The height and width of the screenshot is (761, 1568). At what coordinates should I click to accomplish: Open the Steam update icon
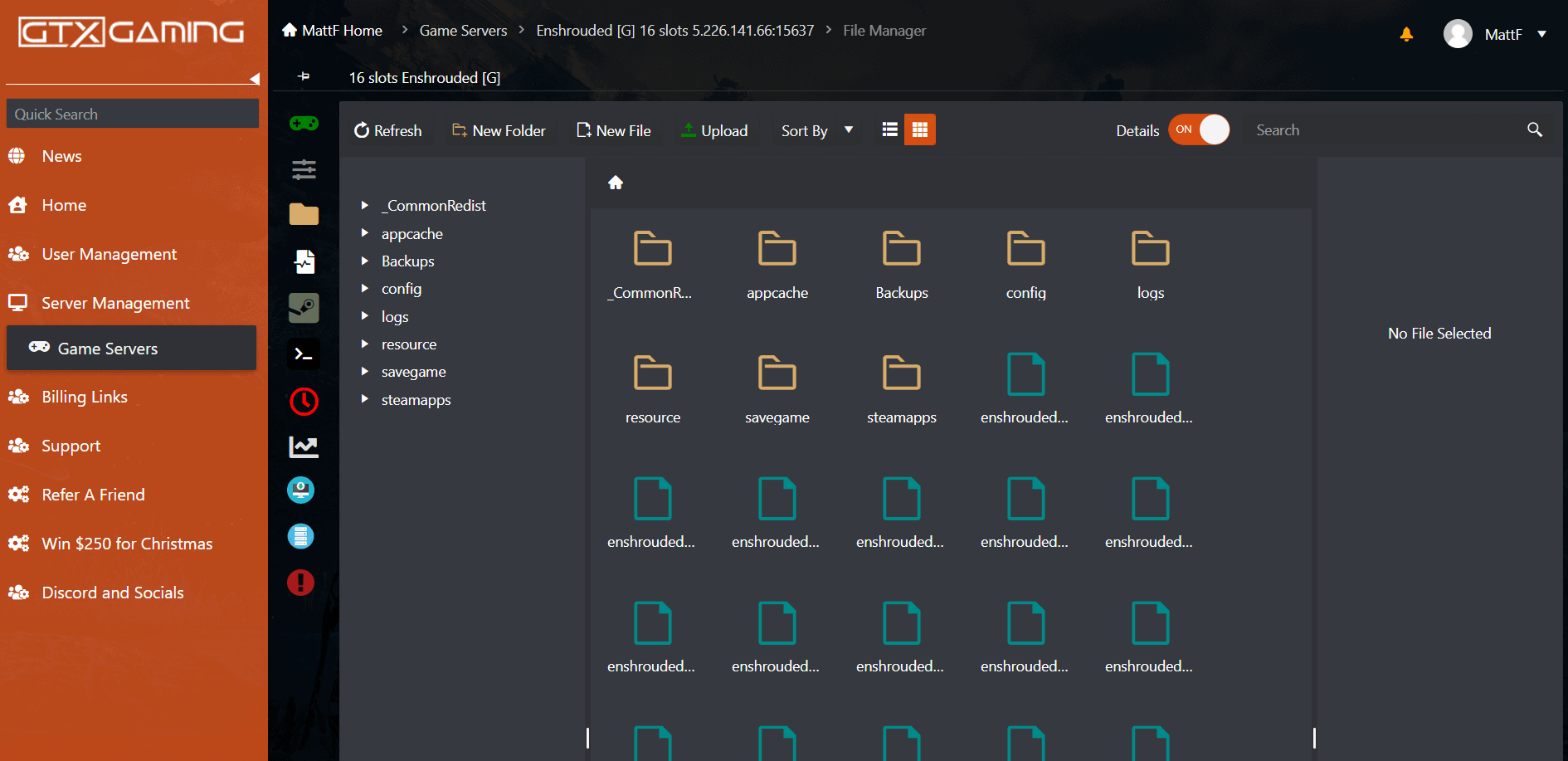point(304,308)
